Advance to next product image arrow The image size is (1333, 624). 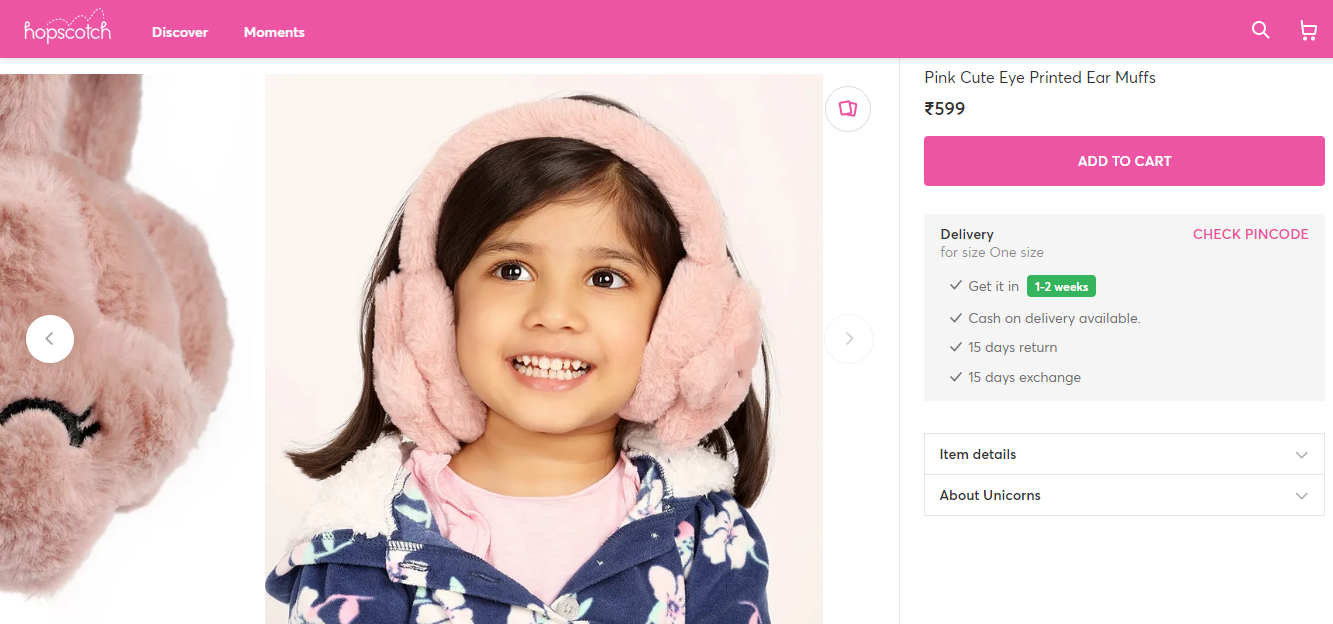pos(849,339)
